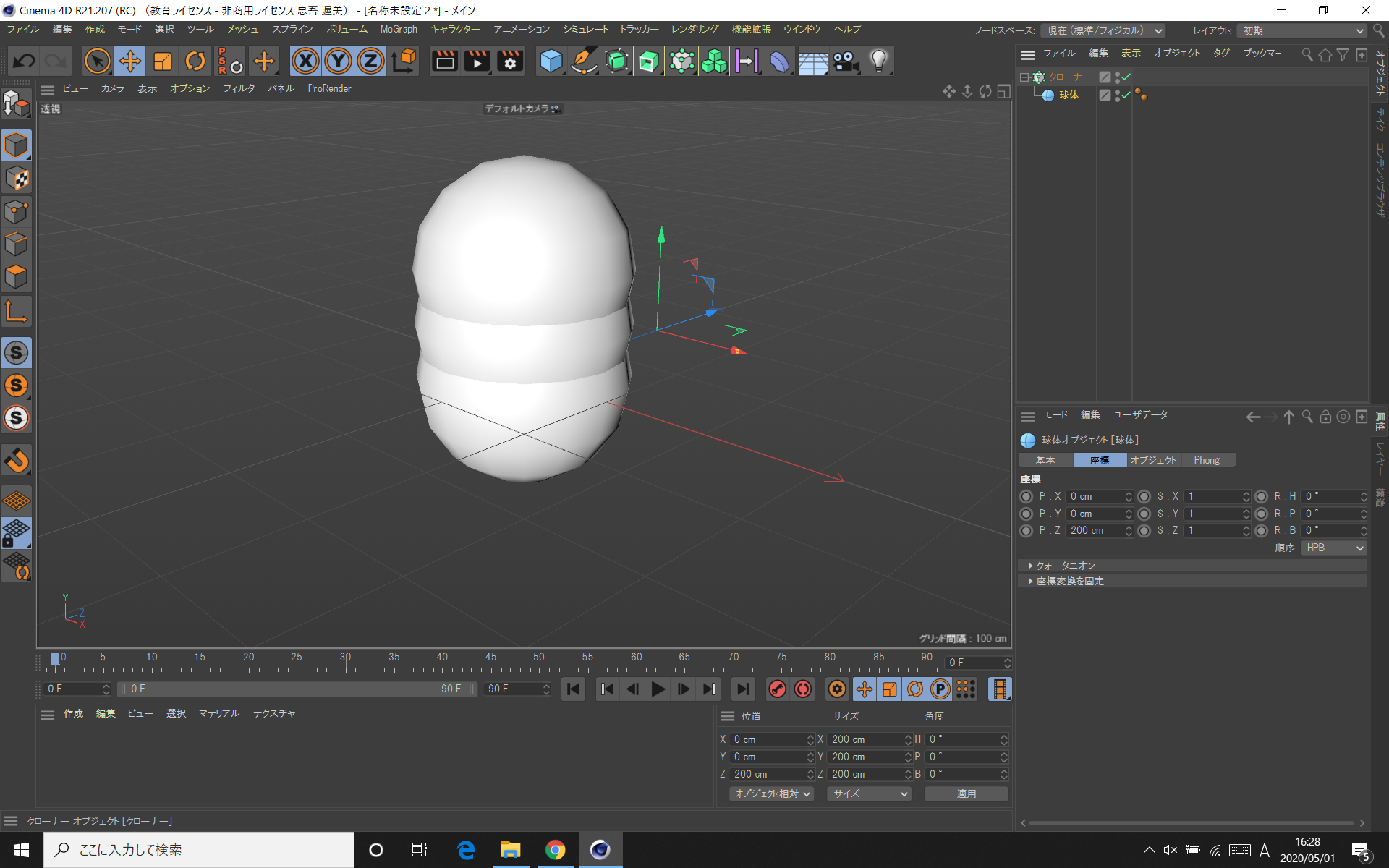Screen dimensions: 1389x868
Task: Switch to the Object attributes tab
Action: [x=1153, y=460]
